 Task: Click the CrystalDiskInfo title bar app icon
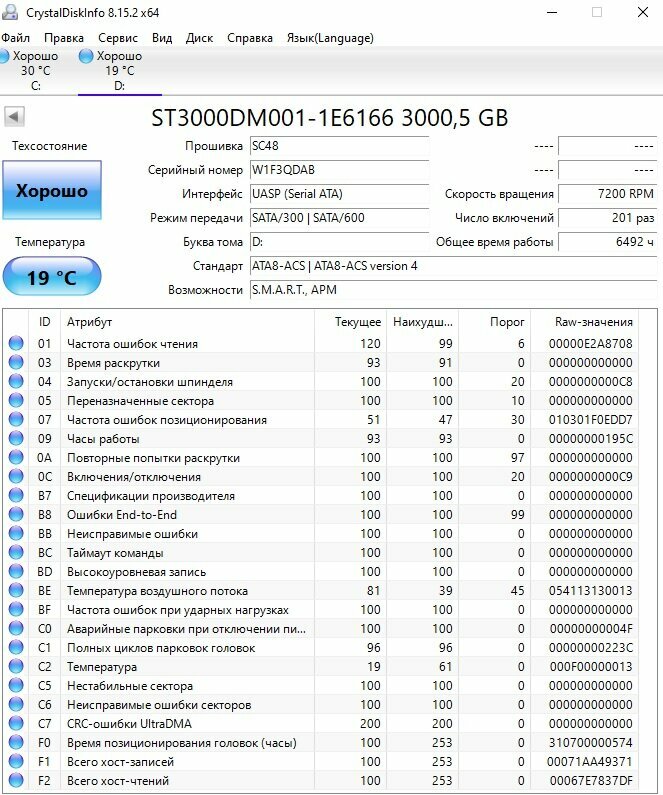[10, 12]
